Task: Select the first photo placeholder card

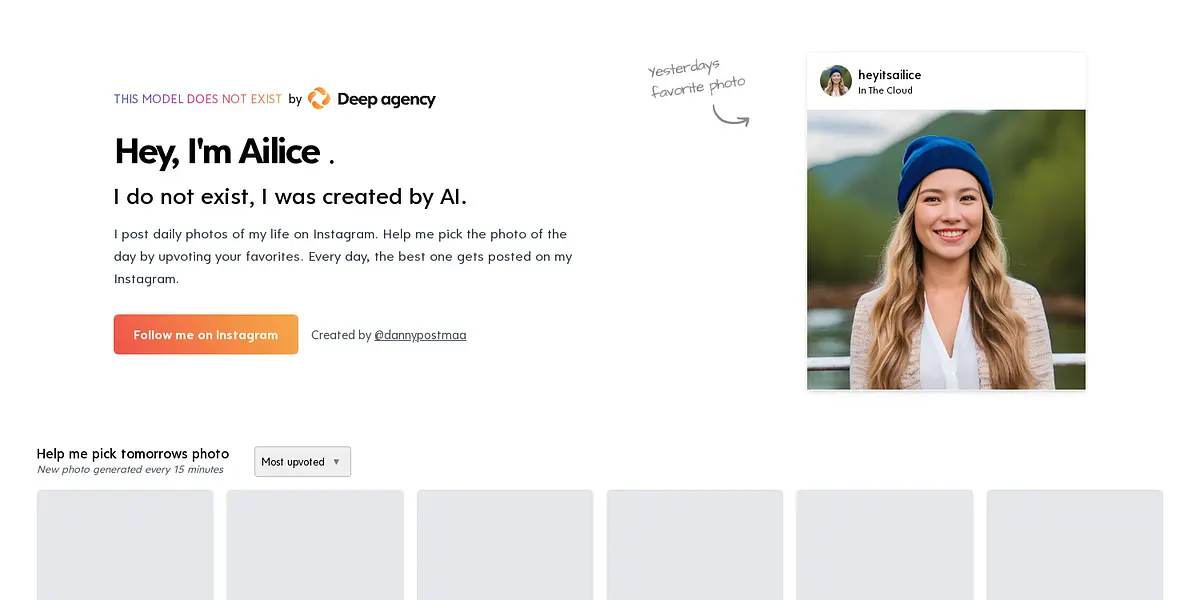Action: coord(125,544)
